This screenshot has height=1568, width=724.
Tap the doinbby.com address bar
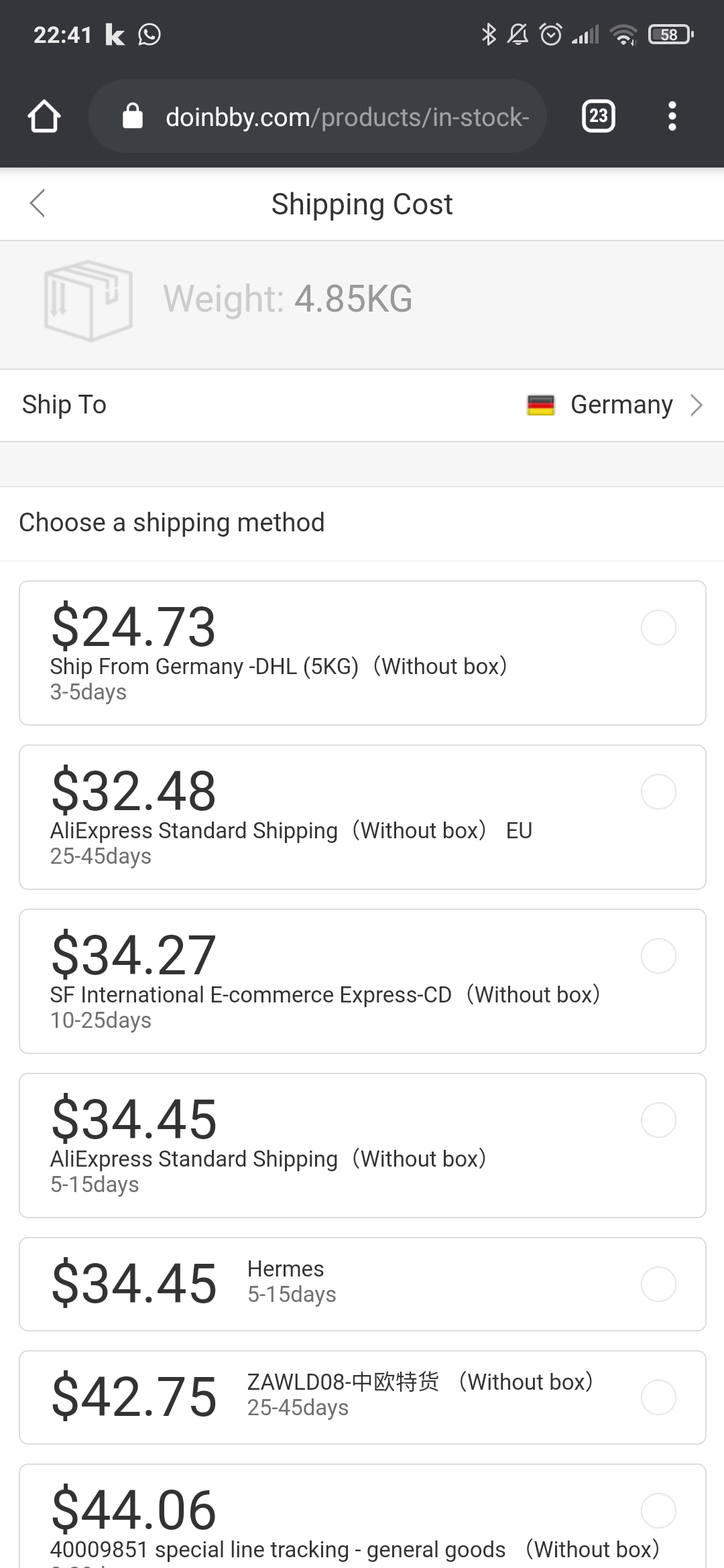(x=347, y=117)
